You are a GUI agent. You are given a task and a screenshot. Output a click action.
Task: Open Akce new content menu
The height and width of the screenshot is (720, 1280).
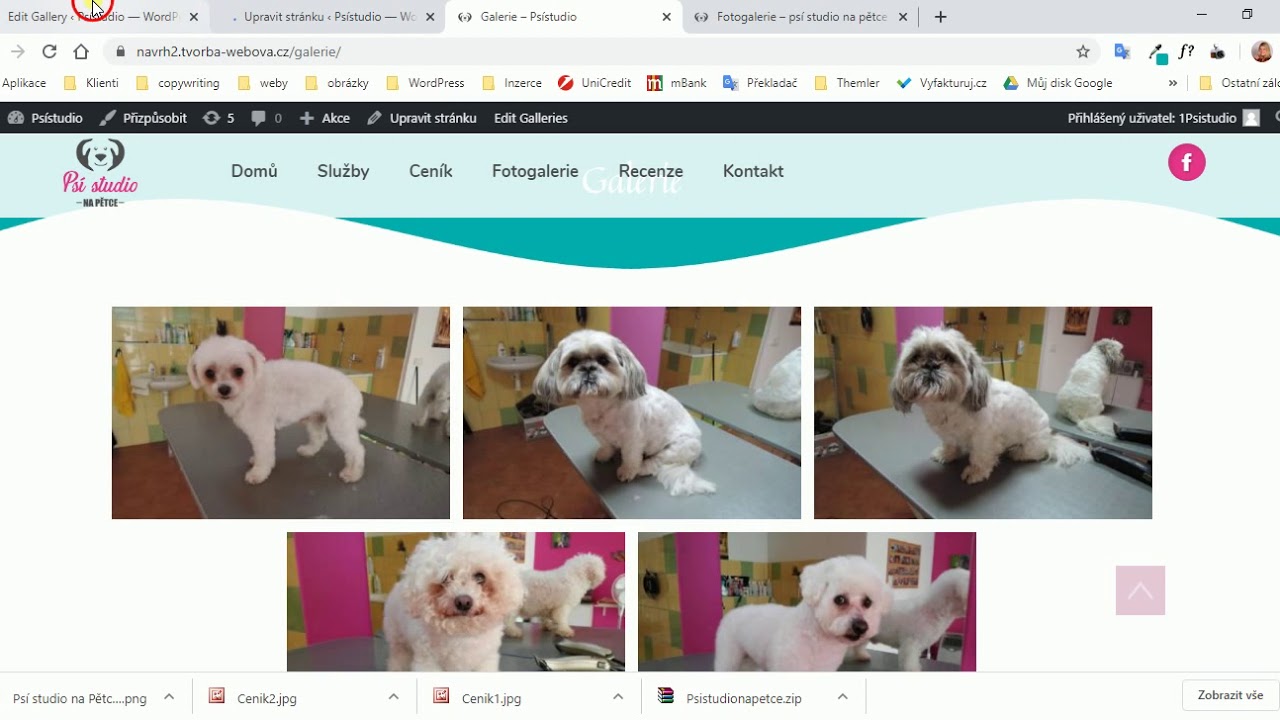[325, 118]
